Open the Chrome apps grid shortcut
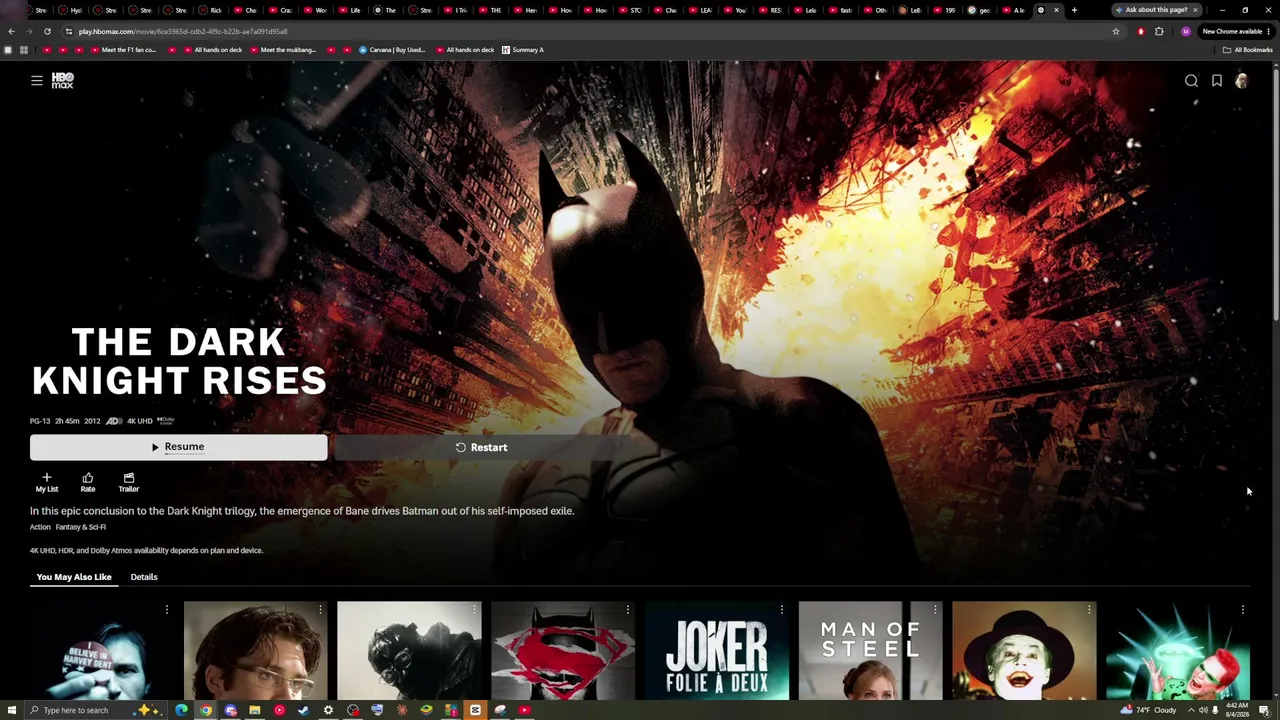This screenshot has width=1280, height=720. pyautogui.click(x=23, y=50)
